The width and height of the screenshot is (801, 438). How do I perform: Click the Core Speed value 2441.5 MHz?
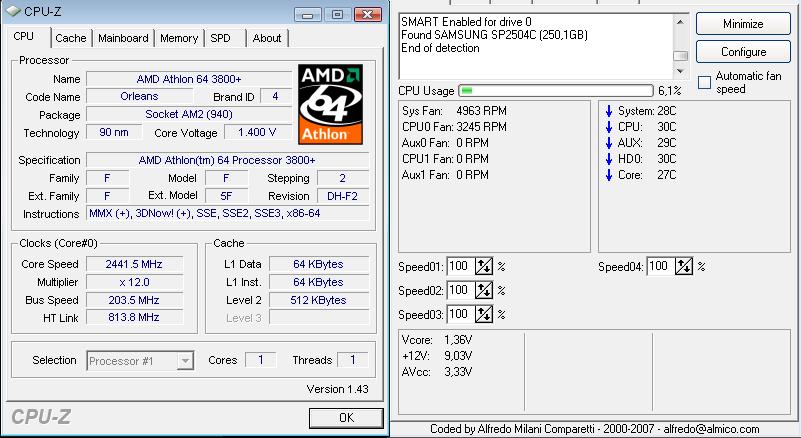point(134,264)
